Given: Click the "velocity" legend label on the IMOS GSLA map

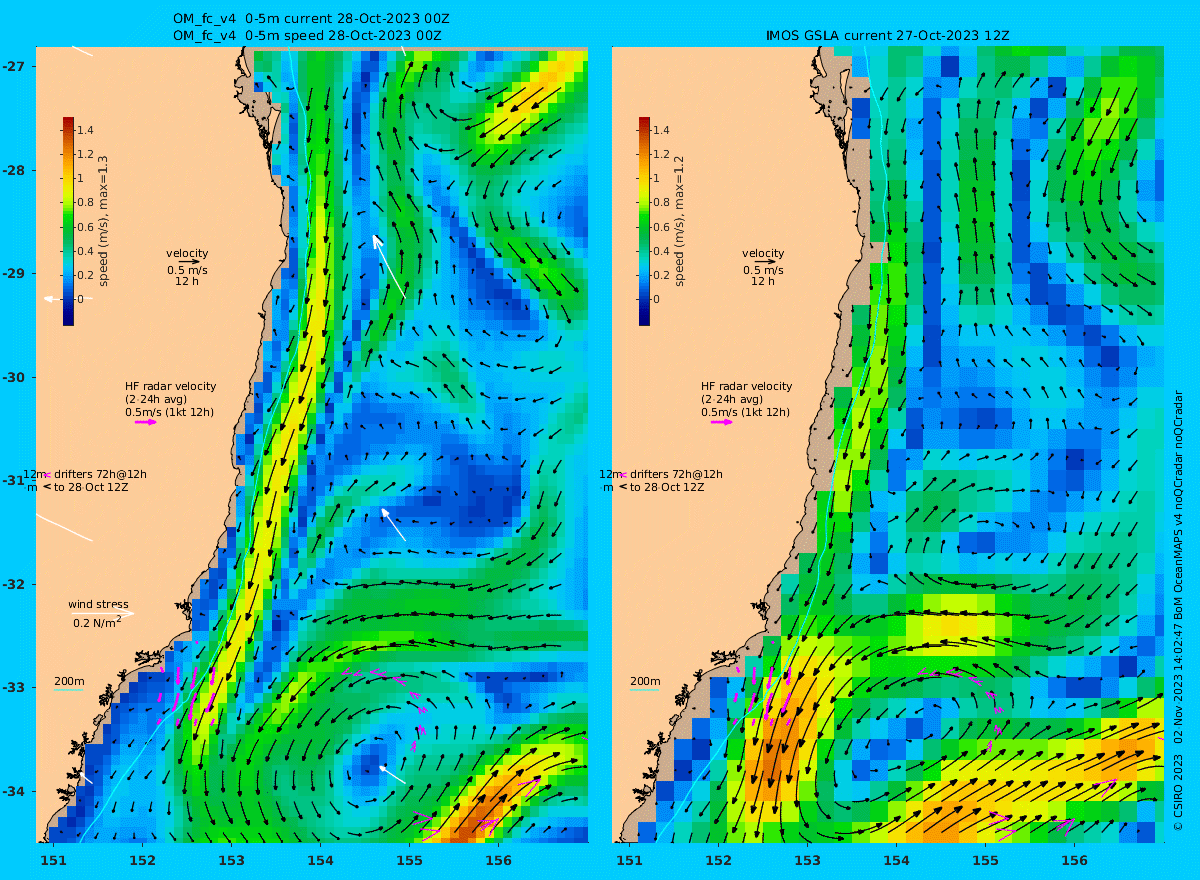Looking at the screenshot, I should coord(763,254).
